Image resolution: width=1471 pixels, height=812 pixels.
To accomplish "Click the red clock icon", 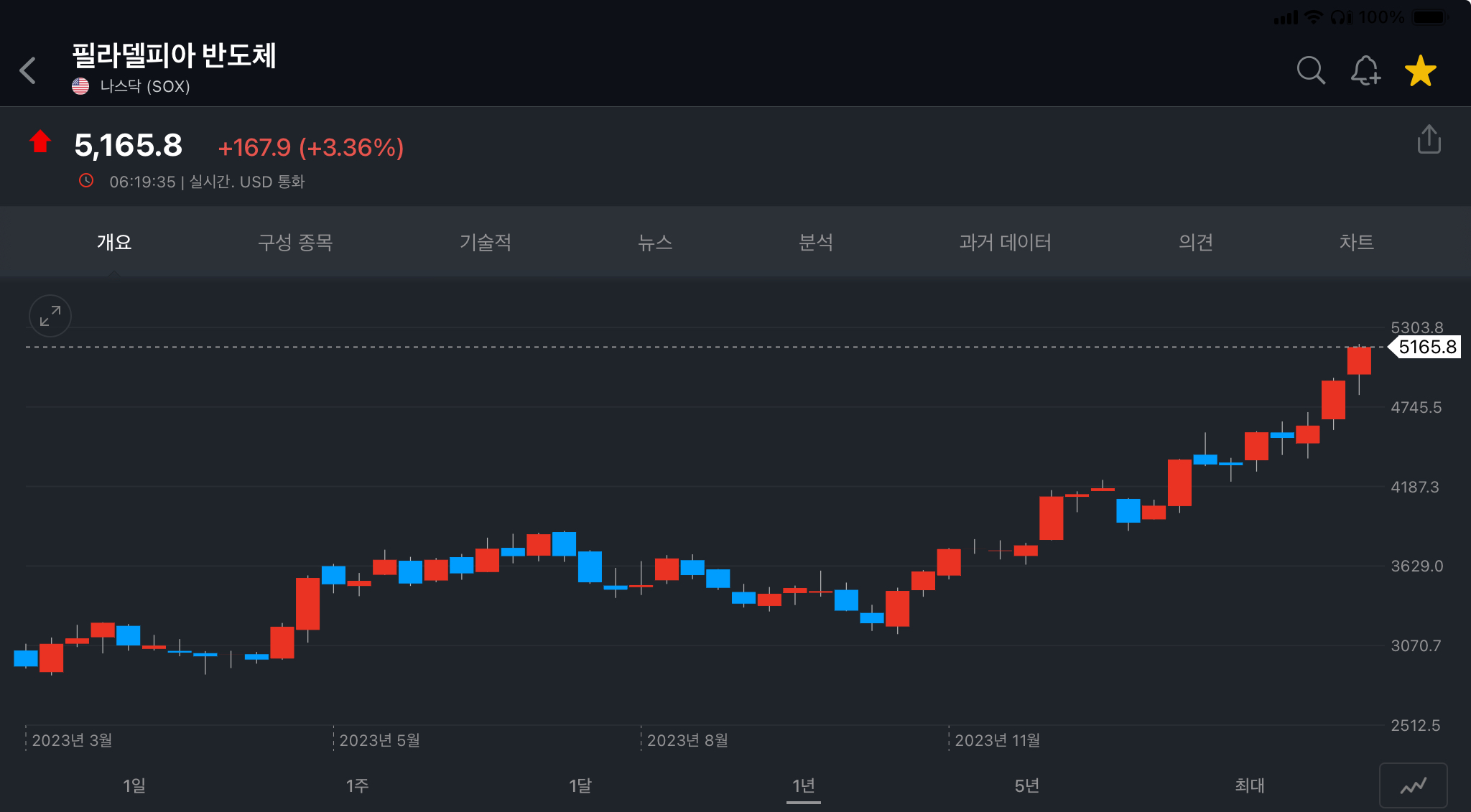I will click(x=86, y=181).
